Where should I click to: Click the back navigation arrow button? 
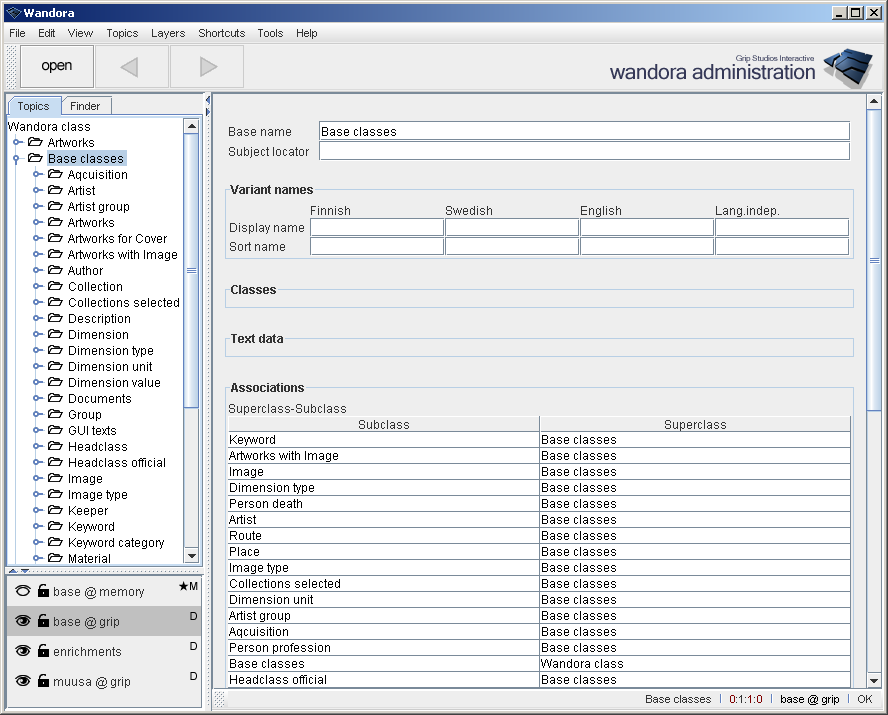[131, 67]
